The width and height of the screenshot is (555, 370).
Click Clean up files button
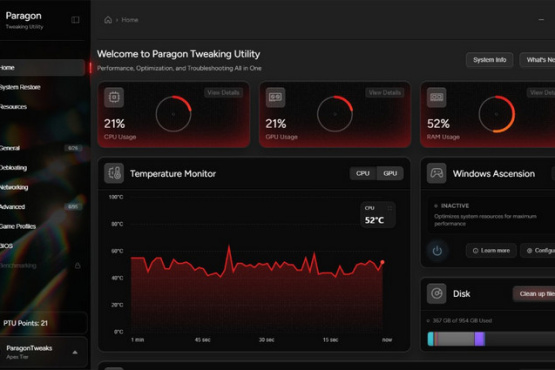pyautogui.click(x=534, y=294)
